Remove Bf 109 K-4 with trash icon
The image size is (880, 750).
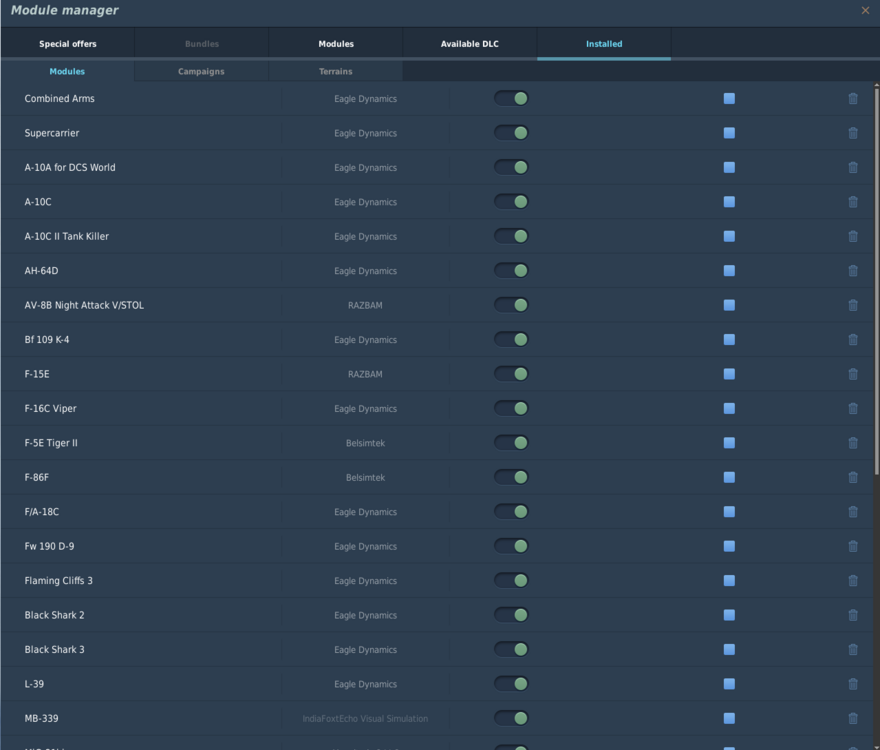(x=852, y=340)
